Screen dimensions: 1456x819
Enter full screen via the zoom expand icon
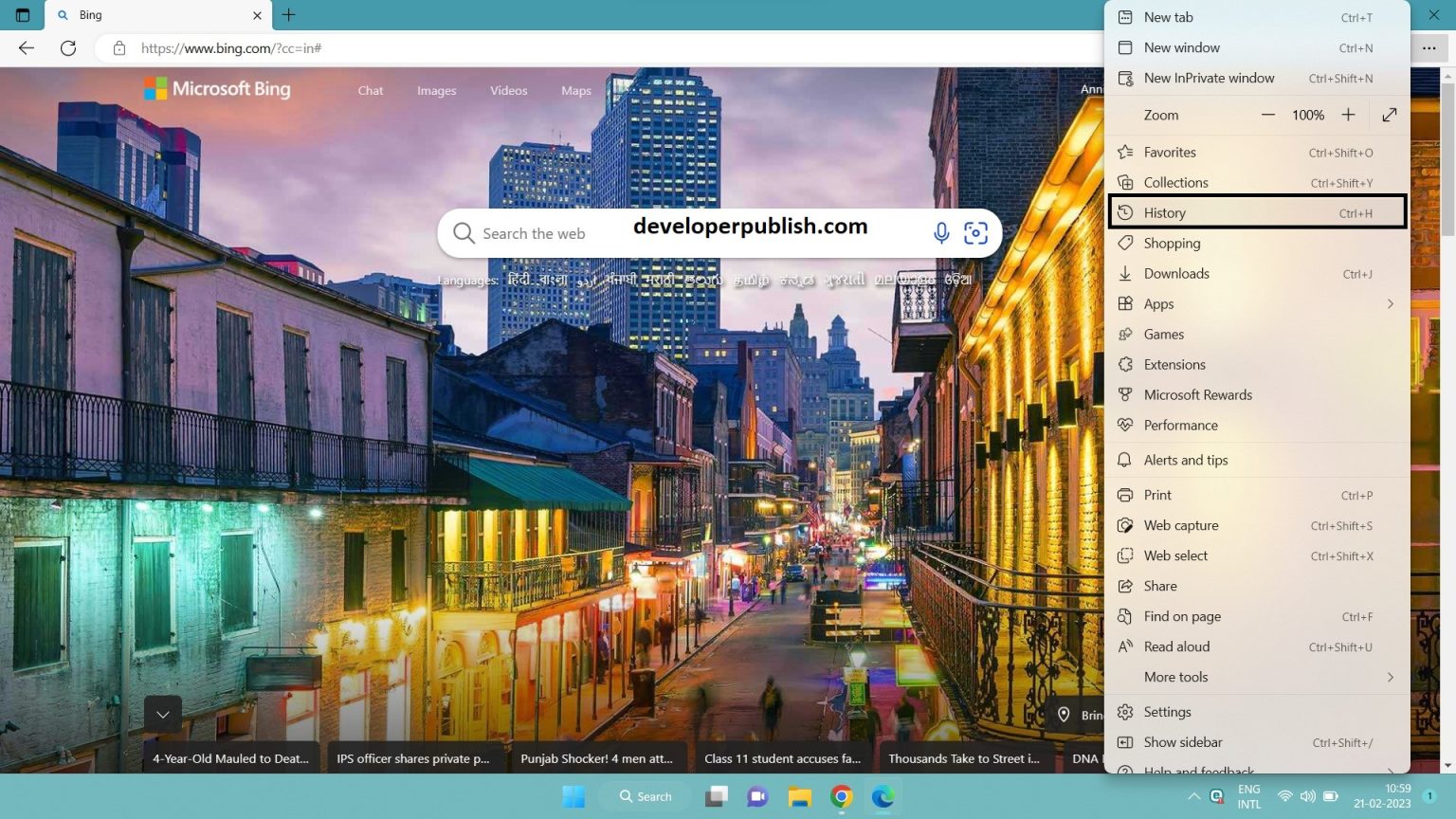[1389, 115]
